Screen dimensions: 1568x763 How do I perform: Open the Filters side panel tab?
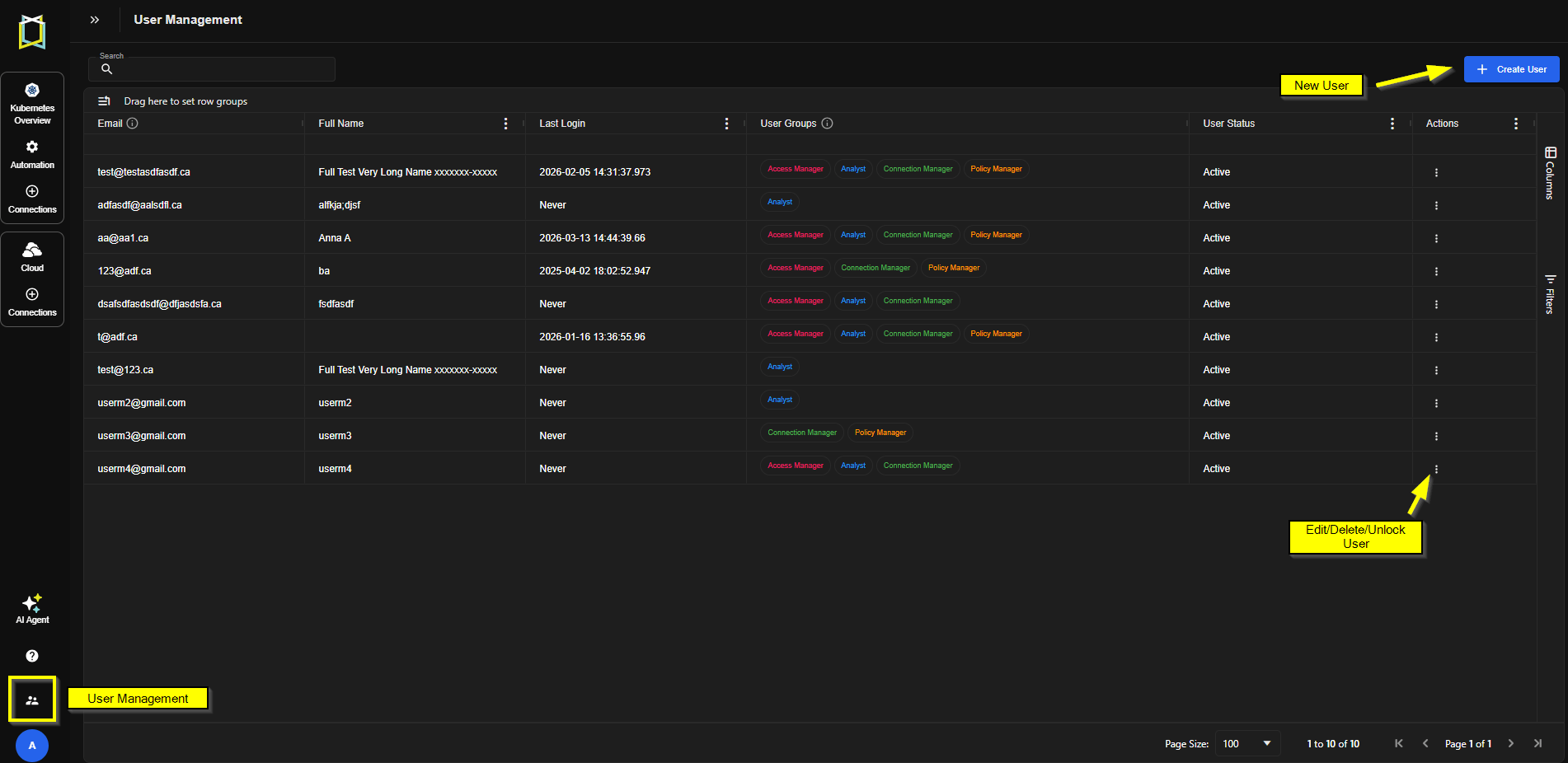1550,294
